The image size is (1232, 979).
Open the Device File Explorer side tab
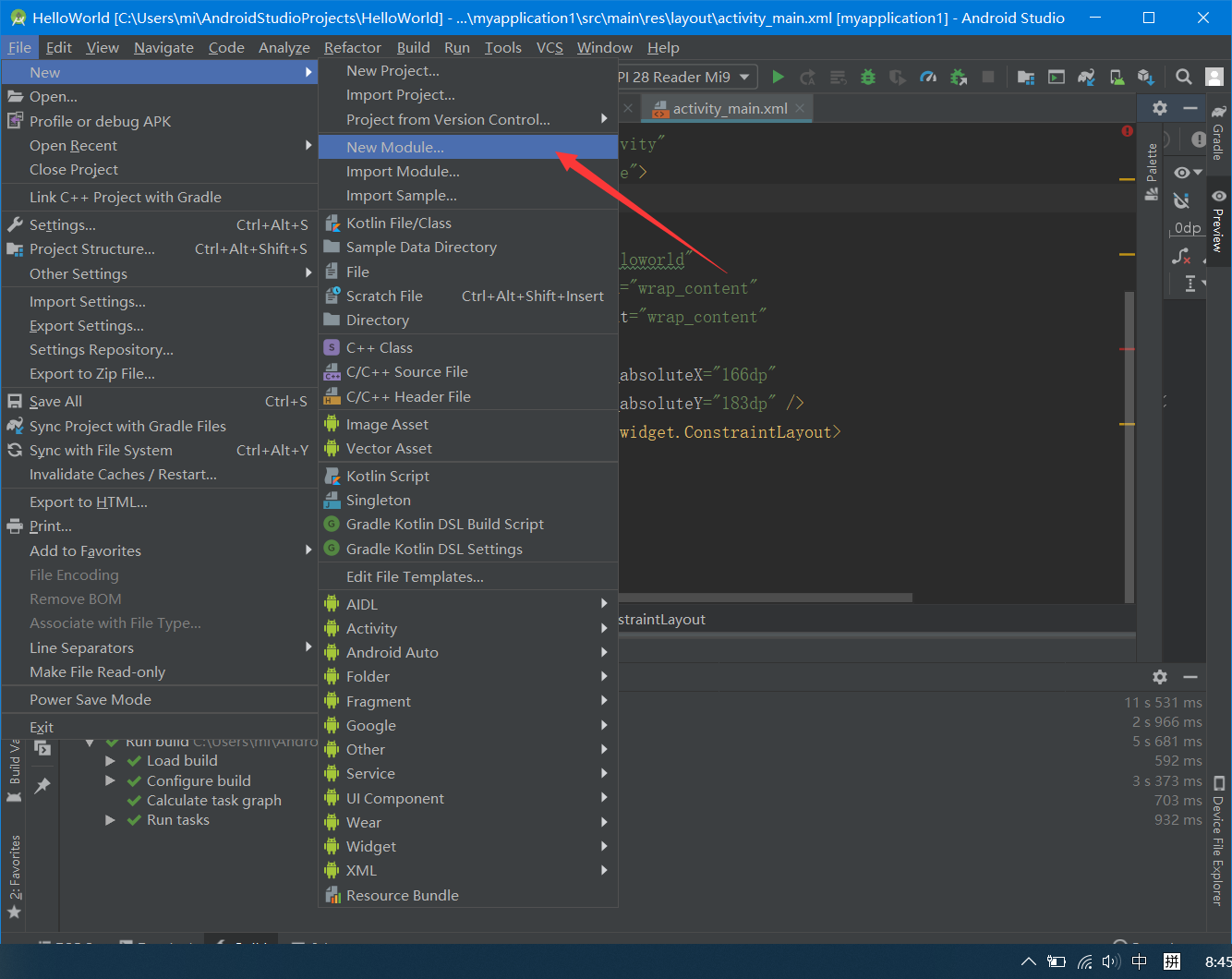1218,841
